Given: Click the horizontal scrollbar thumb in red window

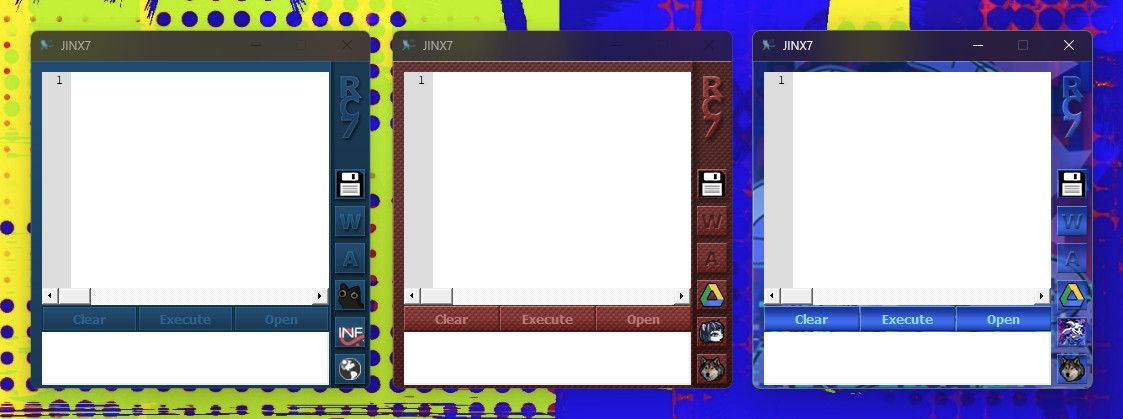Looking at the screenshot, I should (x=435, y=296).
